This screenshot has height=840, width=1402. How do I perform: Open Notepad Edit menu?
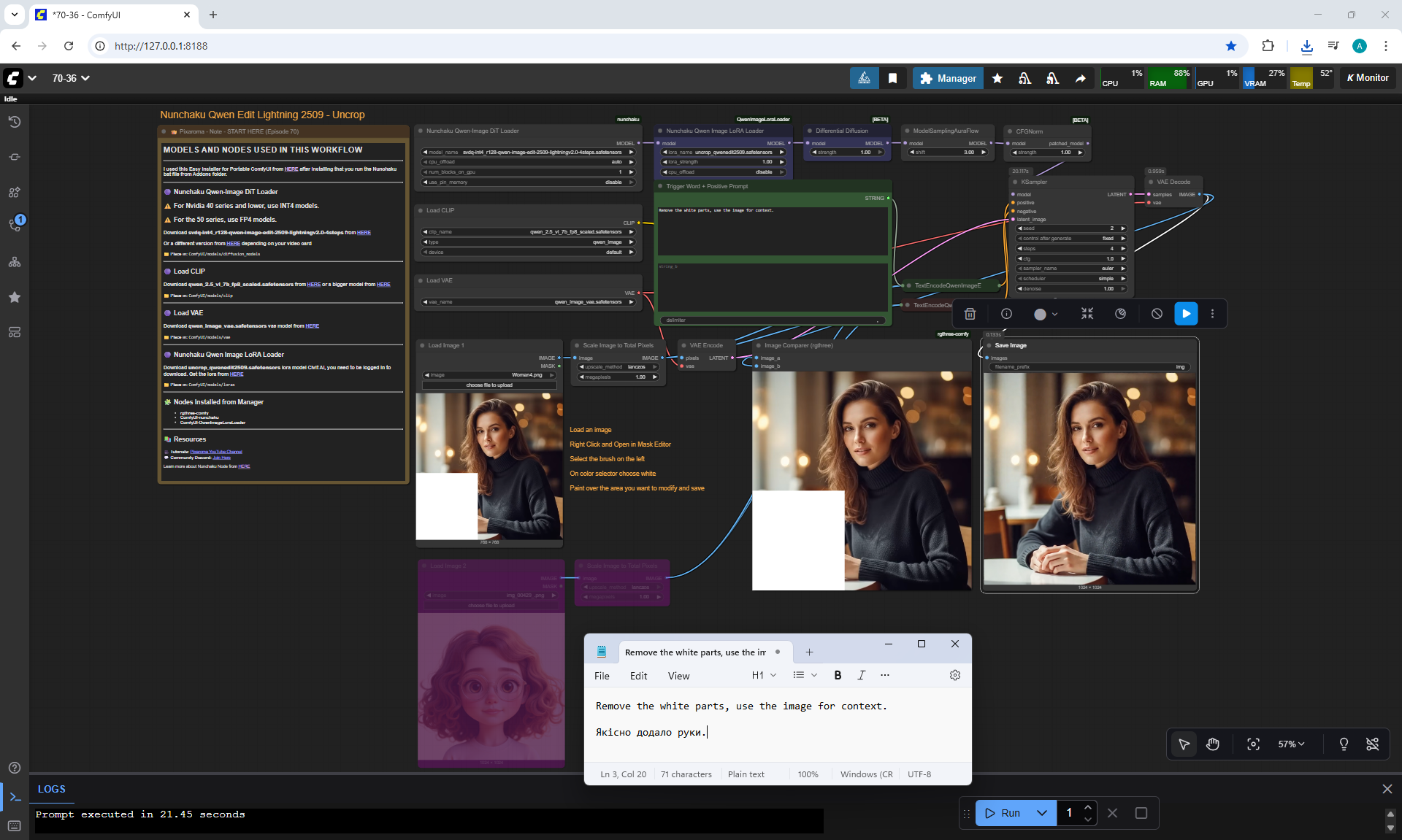[x=638, y=676]
